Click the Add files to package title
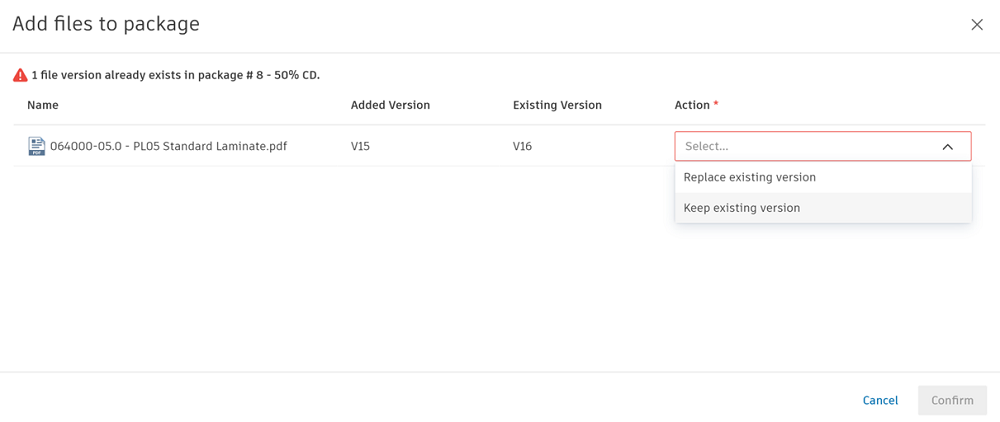 tap(106, 24)
